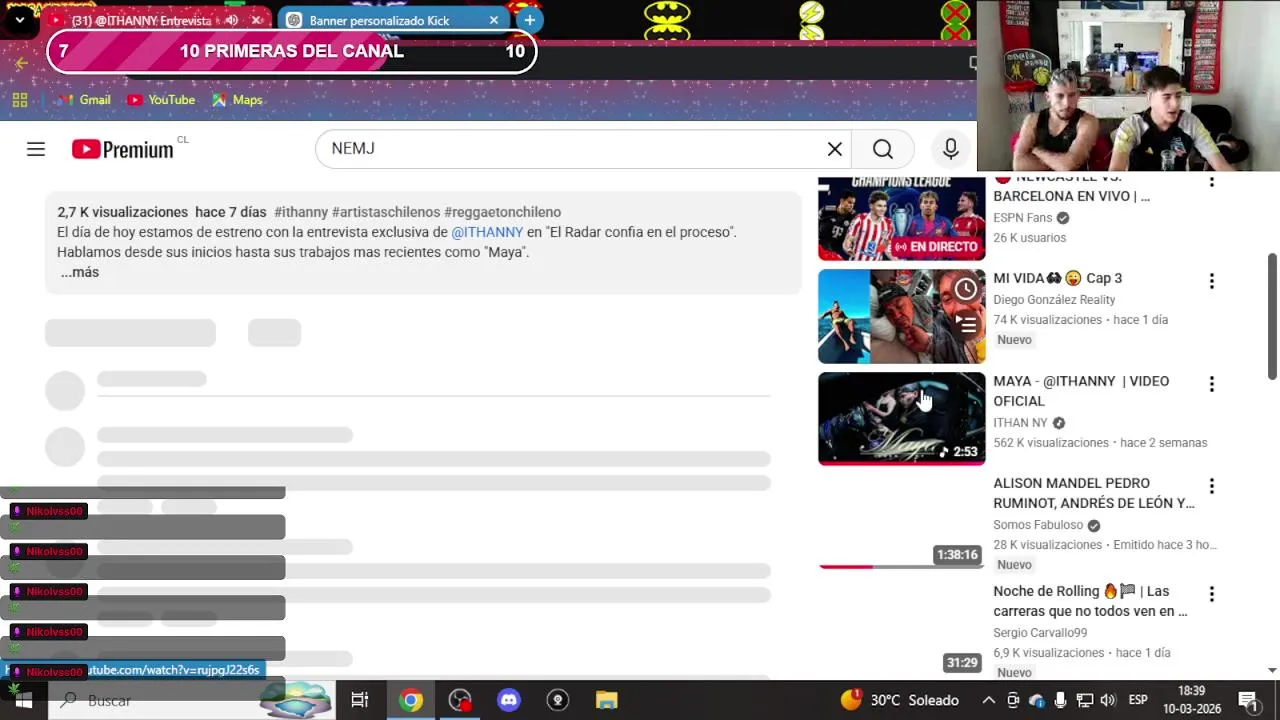Open the YouTube hamburger guide menu

[36, 149]
